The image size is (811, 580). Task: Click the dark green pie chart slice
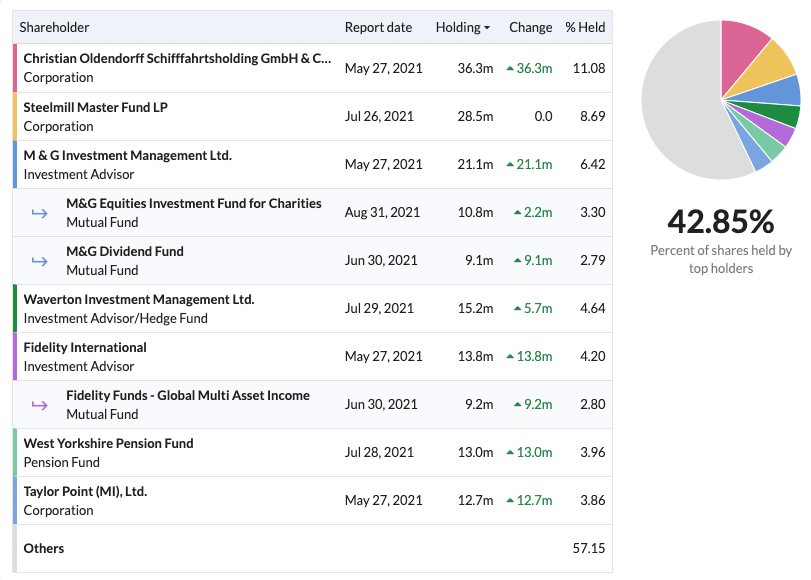click(776, 113)
